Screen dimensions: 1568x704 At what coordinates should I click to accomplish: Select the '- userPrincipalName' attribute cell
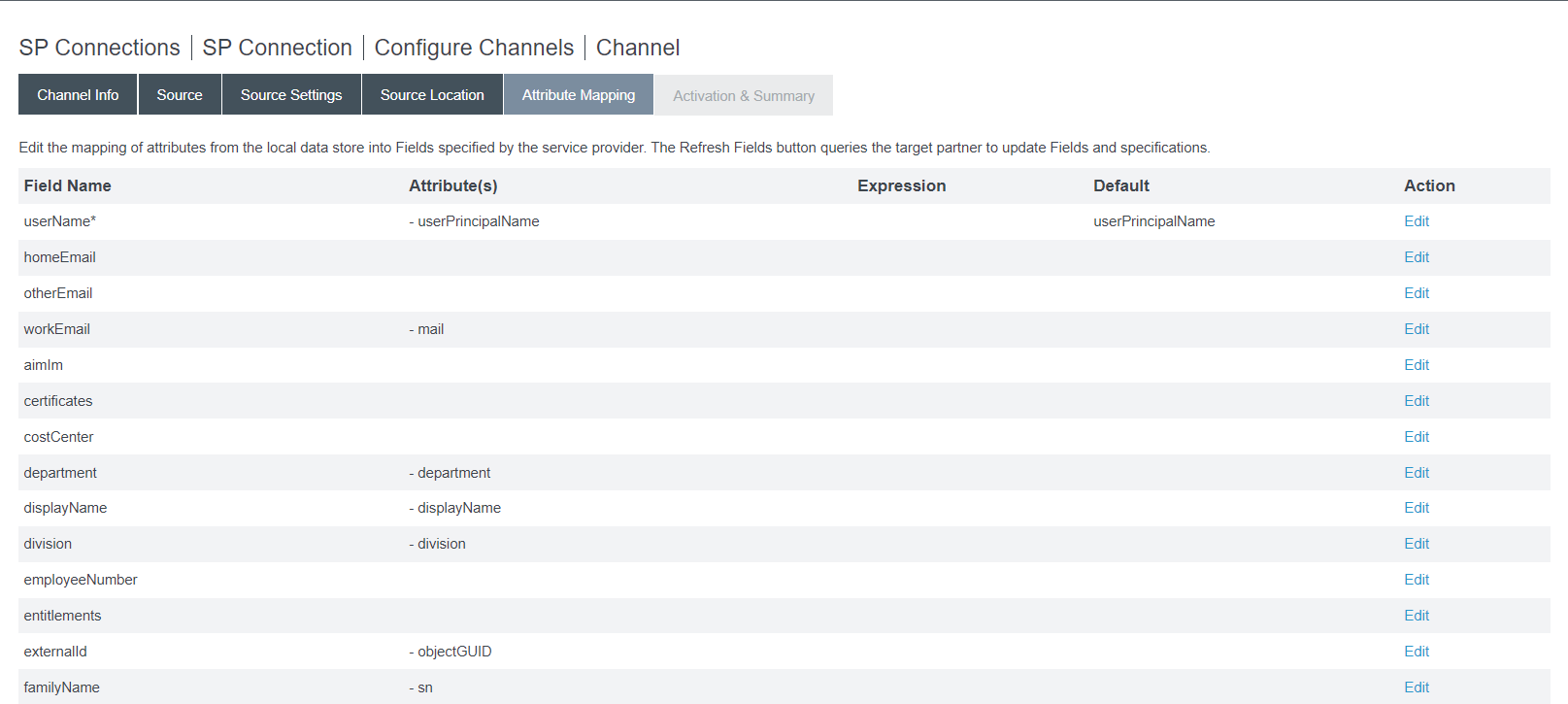(474, 221)
